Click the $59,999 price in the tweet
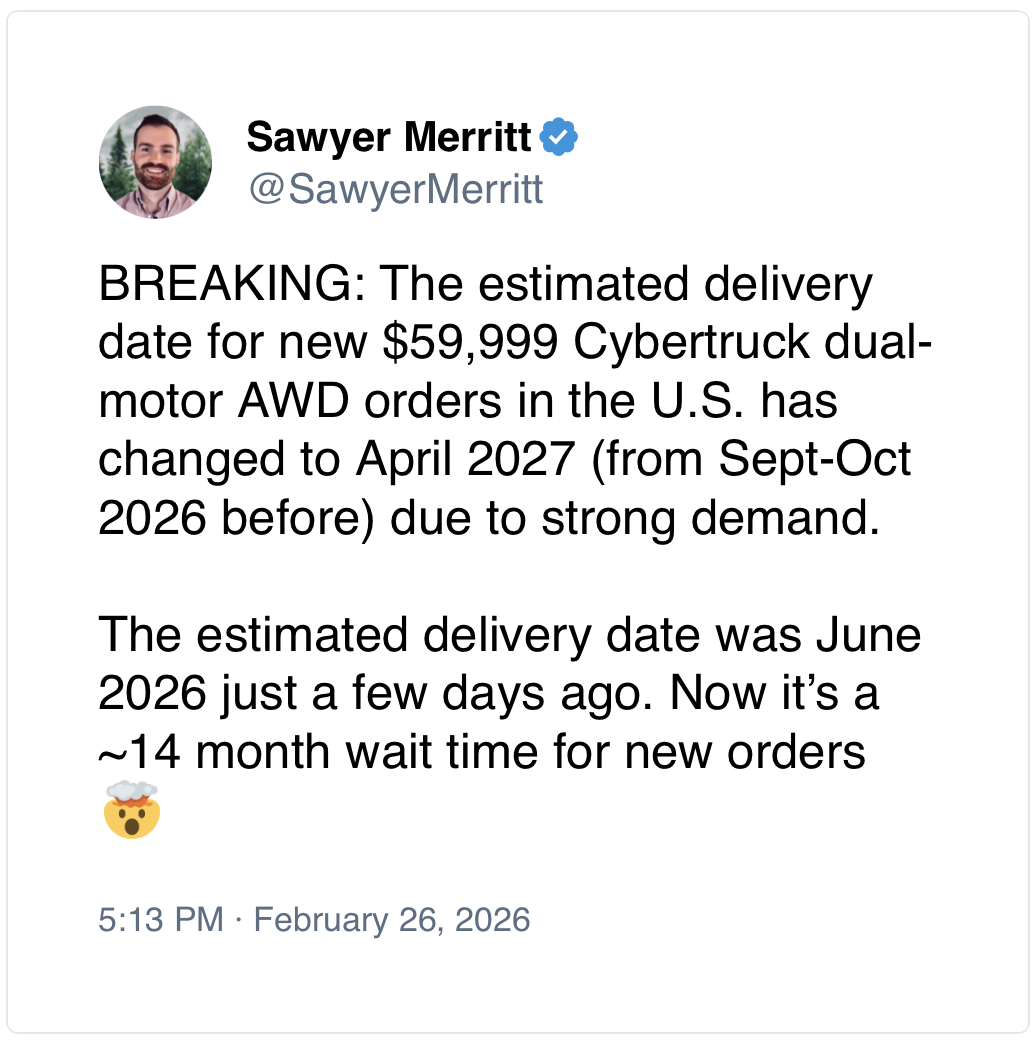1036x1042 pixels. coord(469,345)
